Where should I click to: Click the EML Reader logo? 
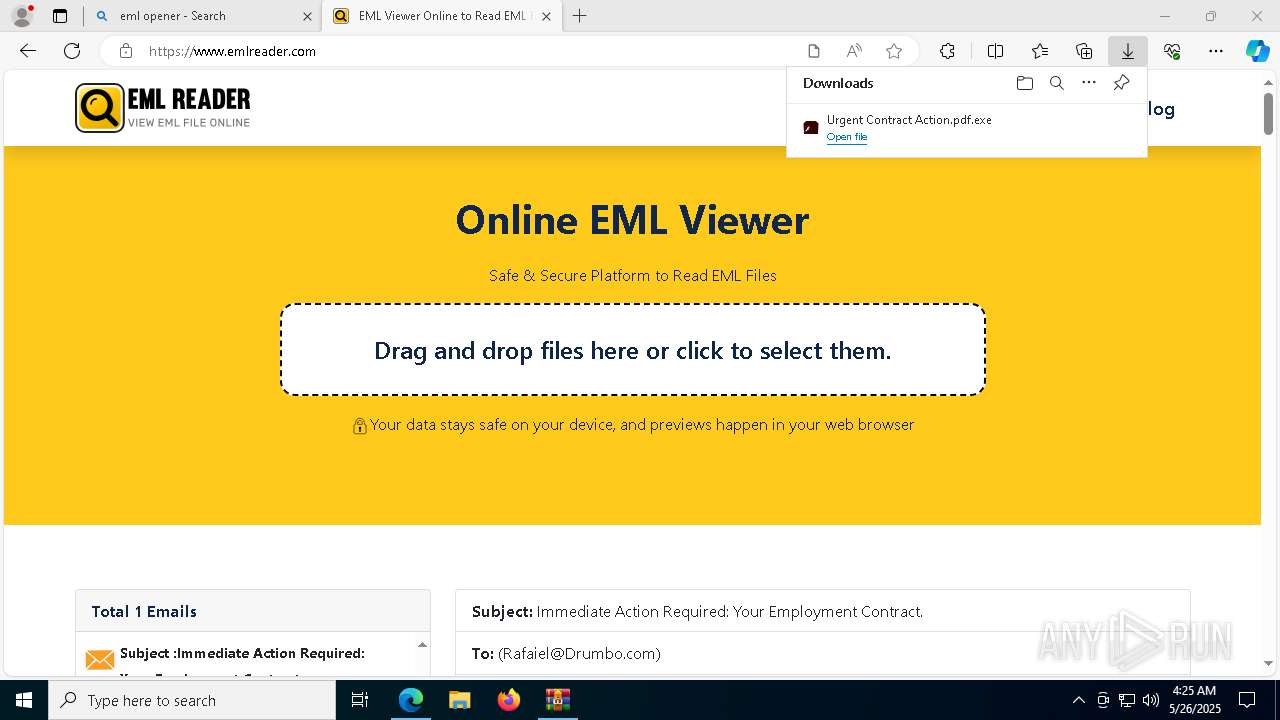(x=163, y=108)
